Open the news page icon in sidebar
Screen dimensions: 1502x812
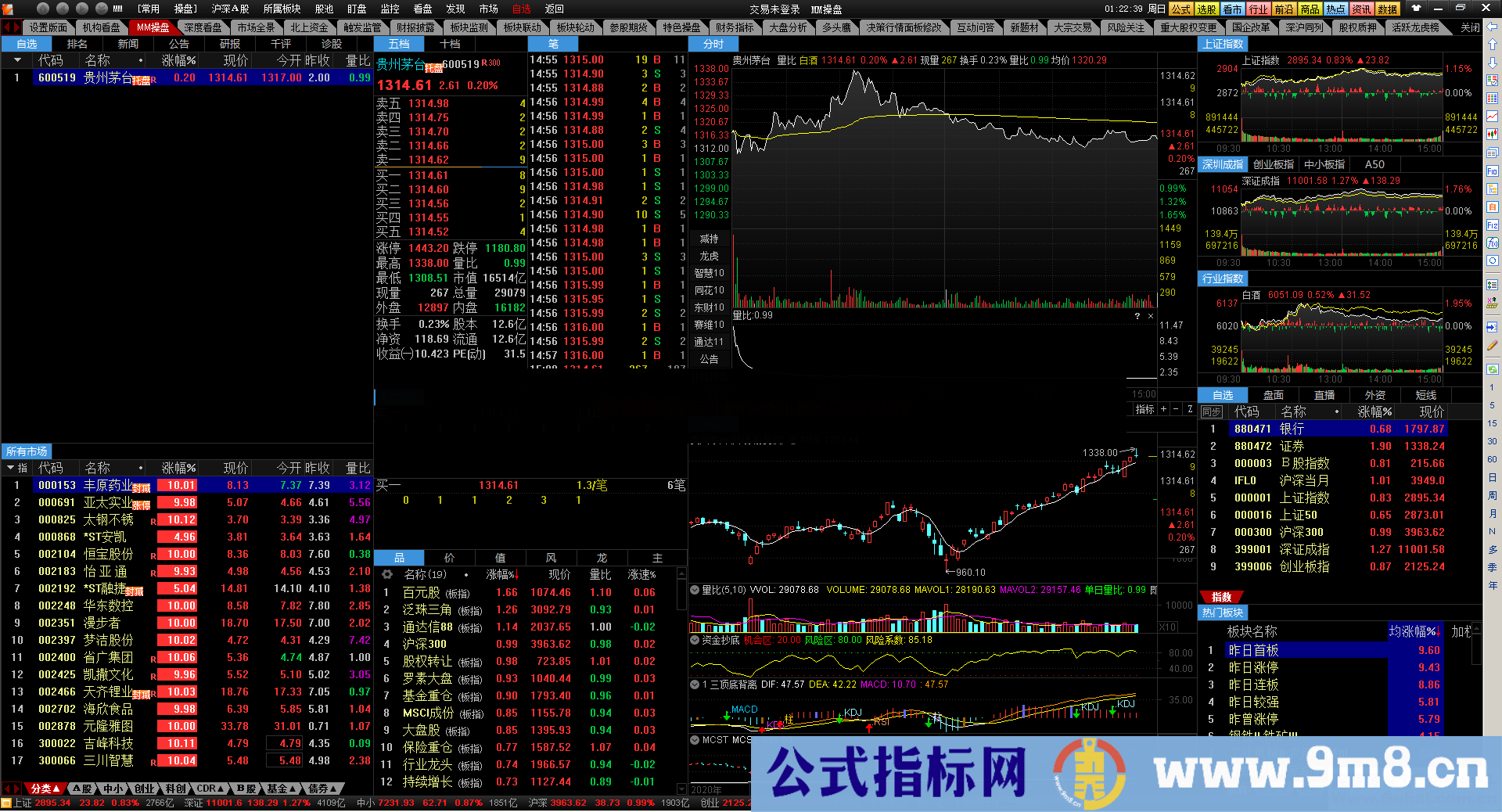(x=1493, y=153)
